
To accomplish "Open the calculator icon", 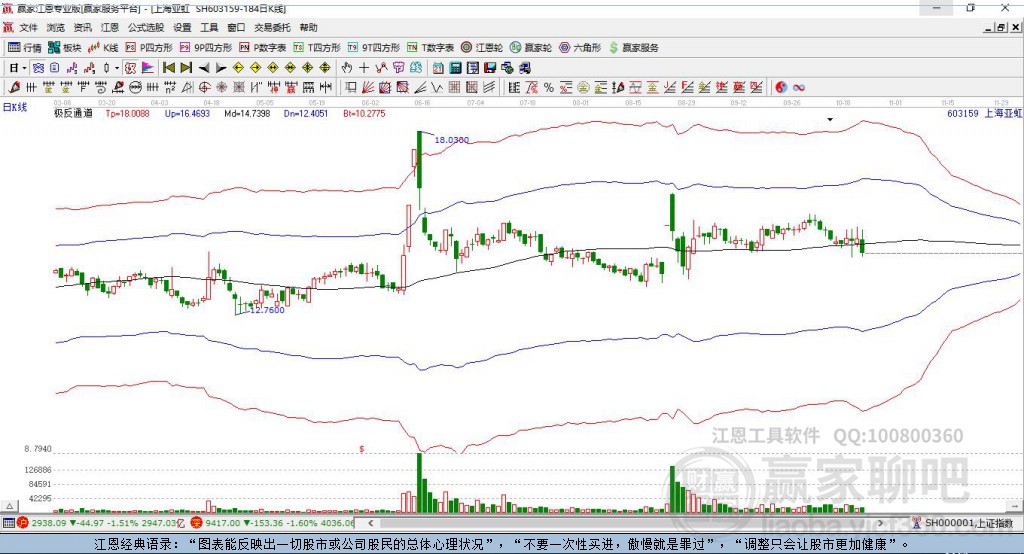I will click(x=455, y=68).
